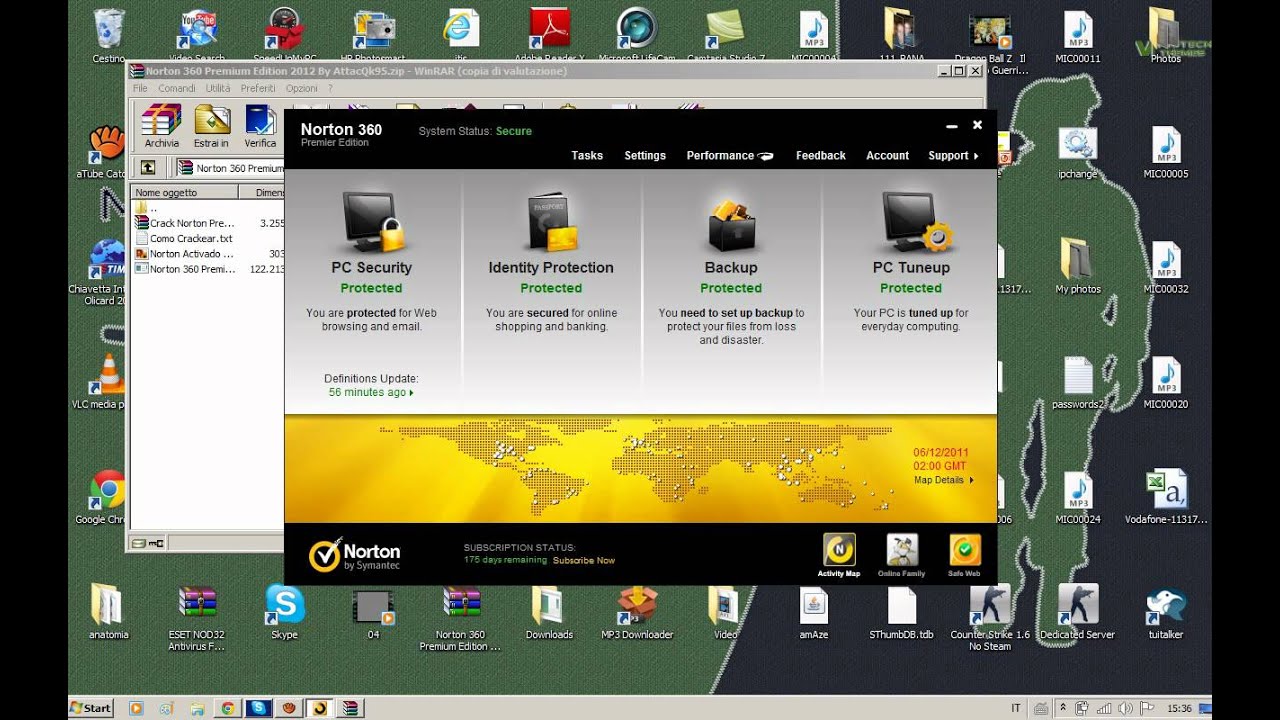Open the My photos folder icon

(x=1077, y=266)
